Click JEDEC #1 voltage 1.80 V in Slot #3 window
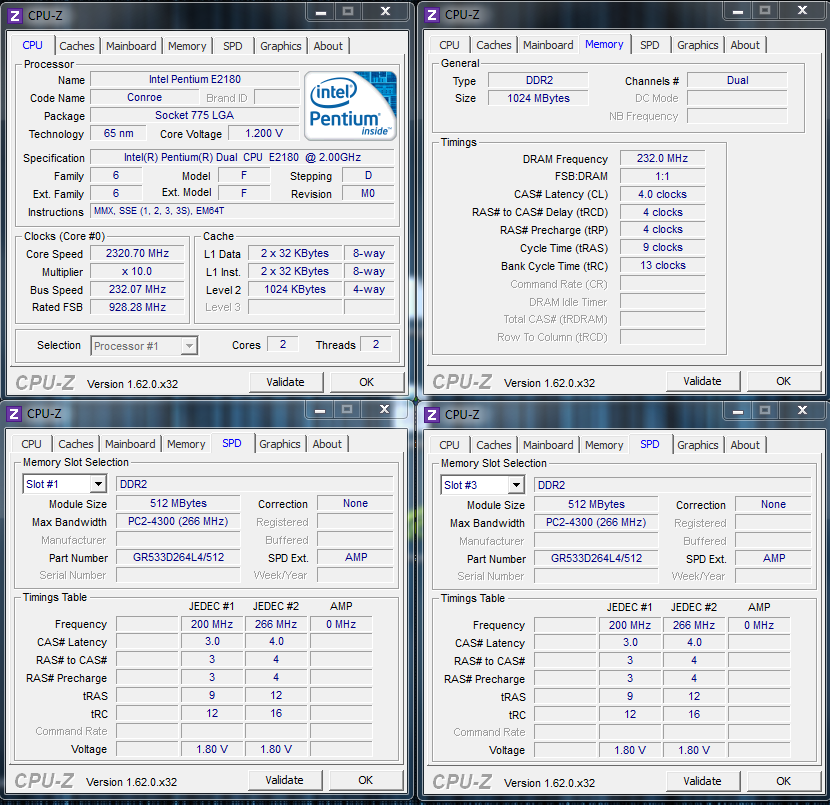 [630, 750]
